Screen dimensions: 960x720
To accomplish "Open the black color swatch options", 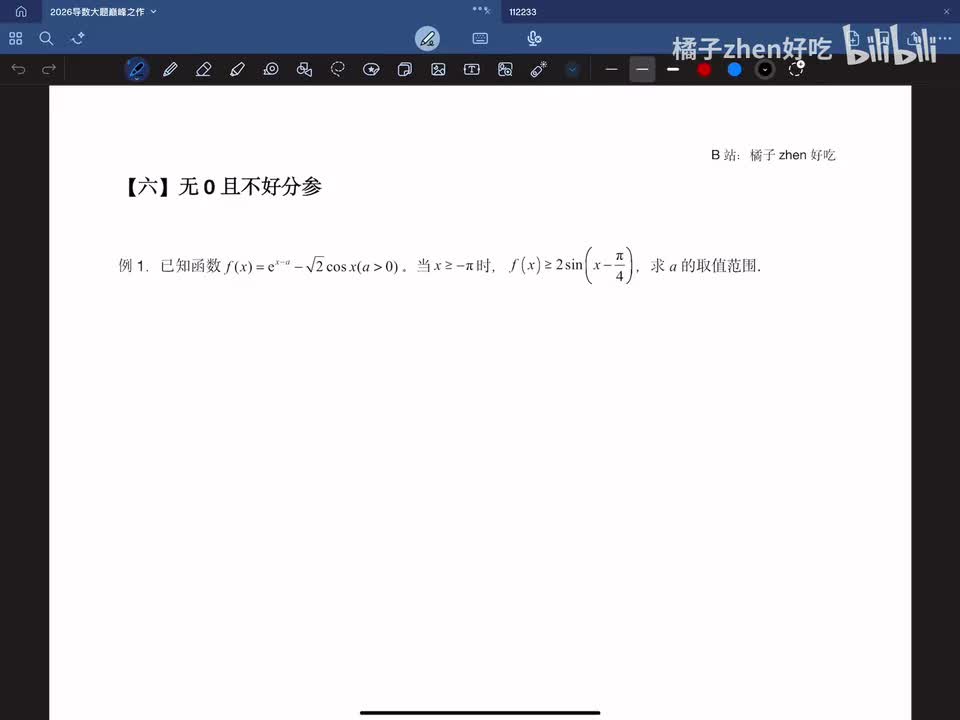I will click(765, 69).
